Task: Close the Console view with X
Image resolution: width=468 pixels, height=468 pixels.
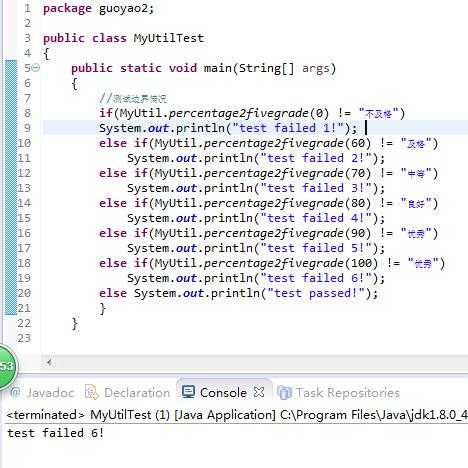Action: click(x=259, y=392)
